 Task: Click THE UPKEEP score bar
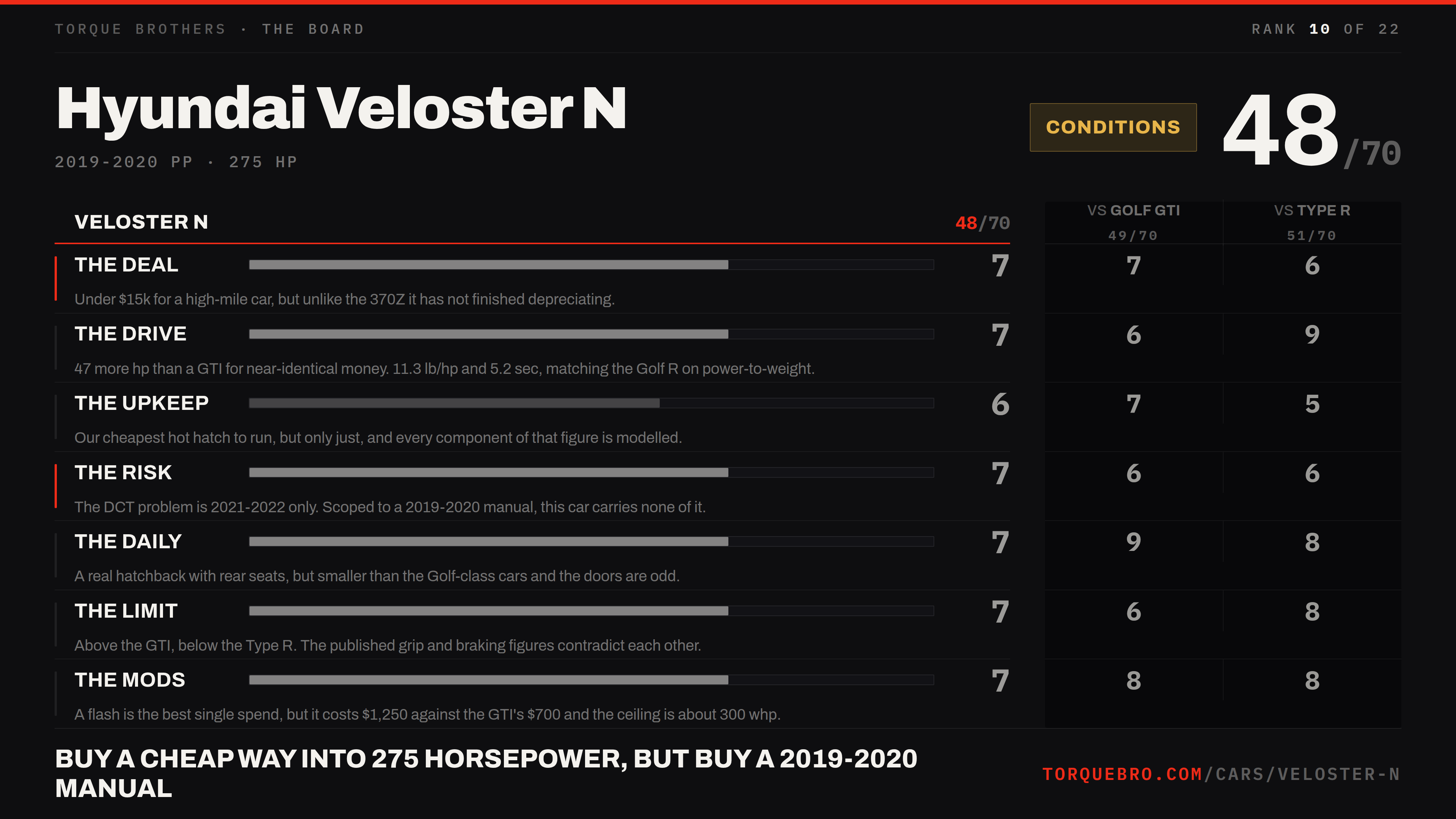591,403
